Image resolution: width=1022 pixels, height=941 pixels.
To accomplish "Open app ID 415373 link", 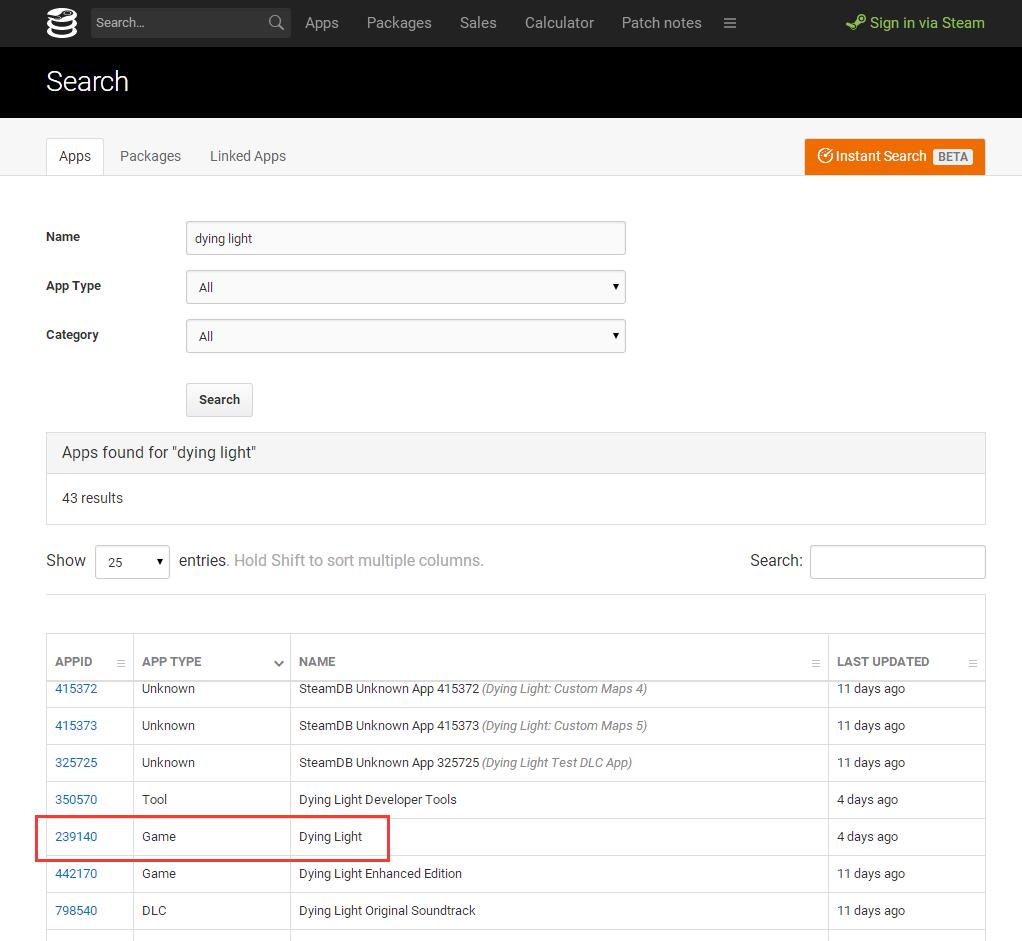I will coord(76,726).
